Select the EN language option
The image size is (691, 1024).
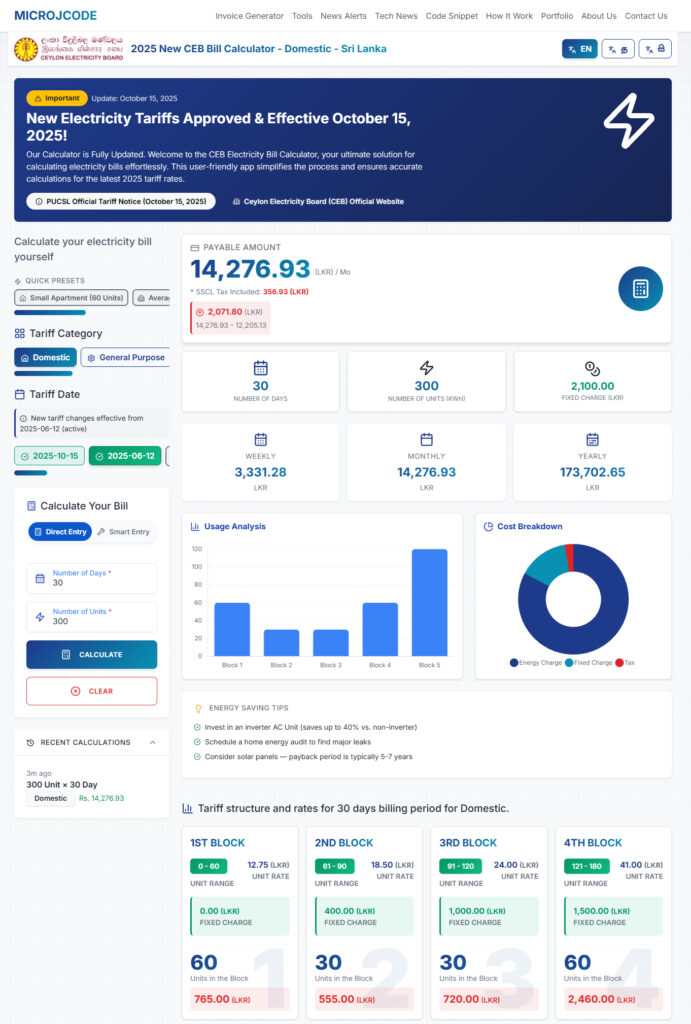[x=579, y=49]
